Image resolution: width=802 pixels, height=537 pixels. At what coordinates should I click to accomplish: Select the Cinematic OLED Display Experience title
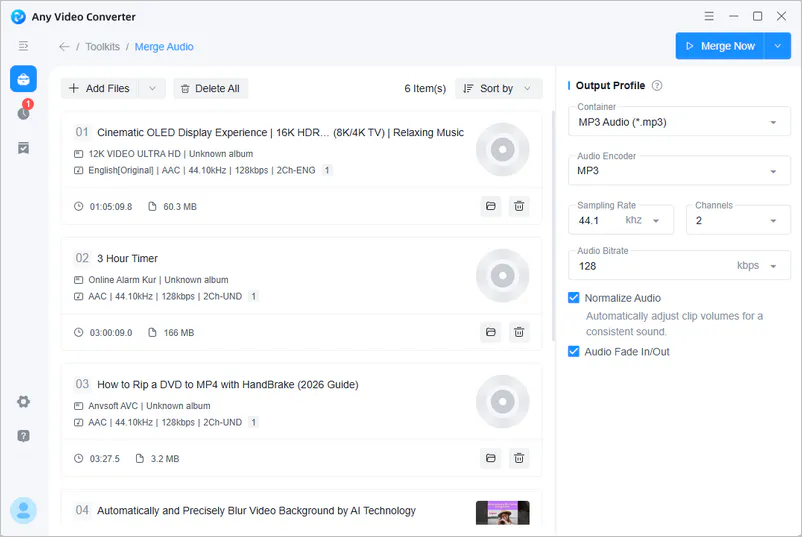(x=280, y=132)
